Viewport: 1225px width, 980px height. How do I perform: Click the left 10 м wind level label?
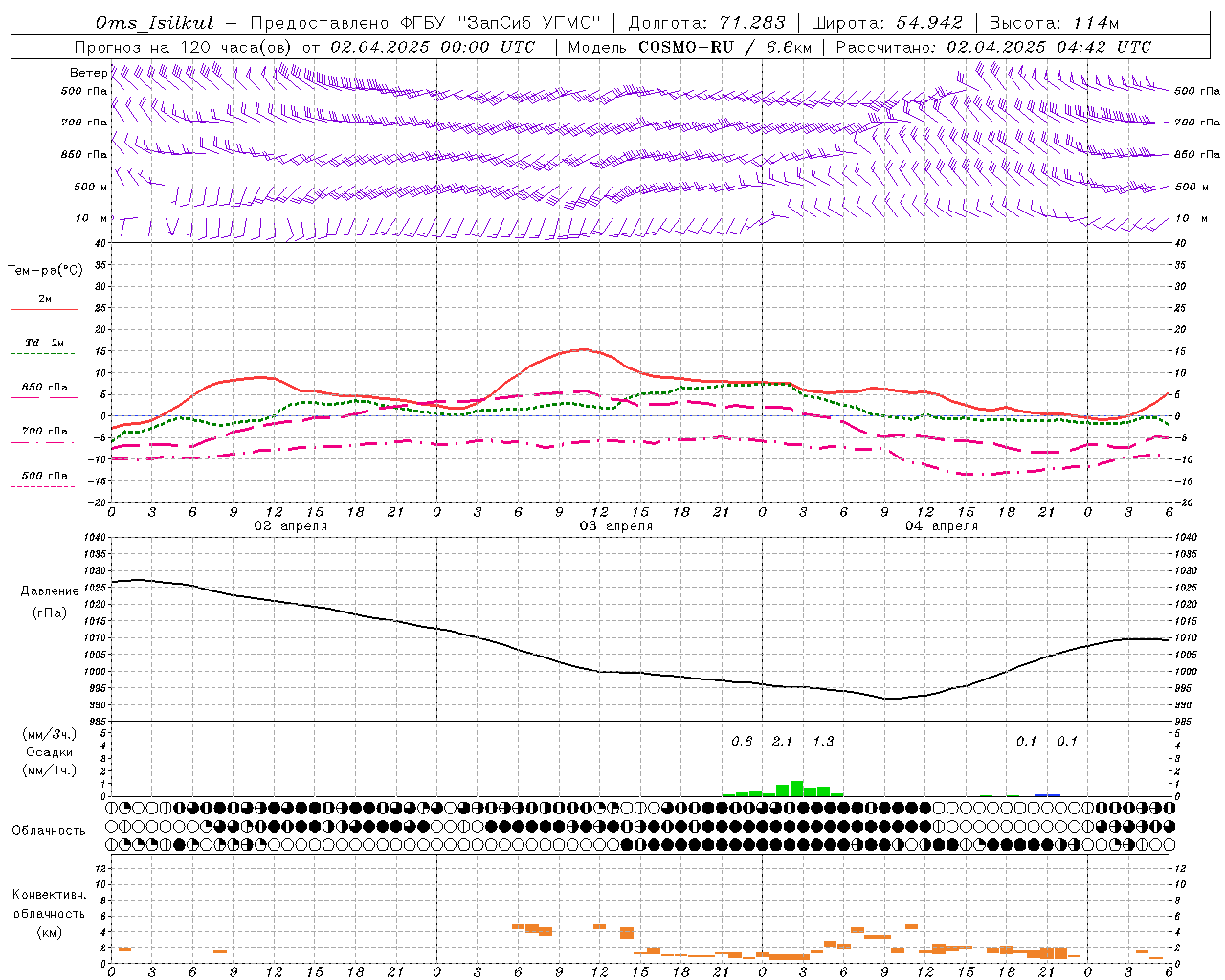[x=92, y=218]
